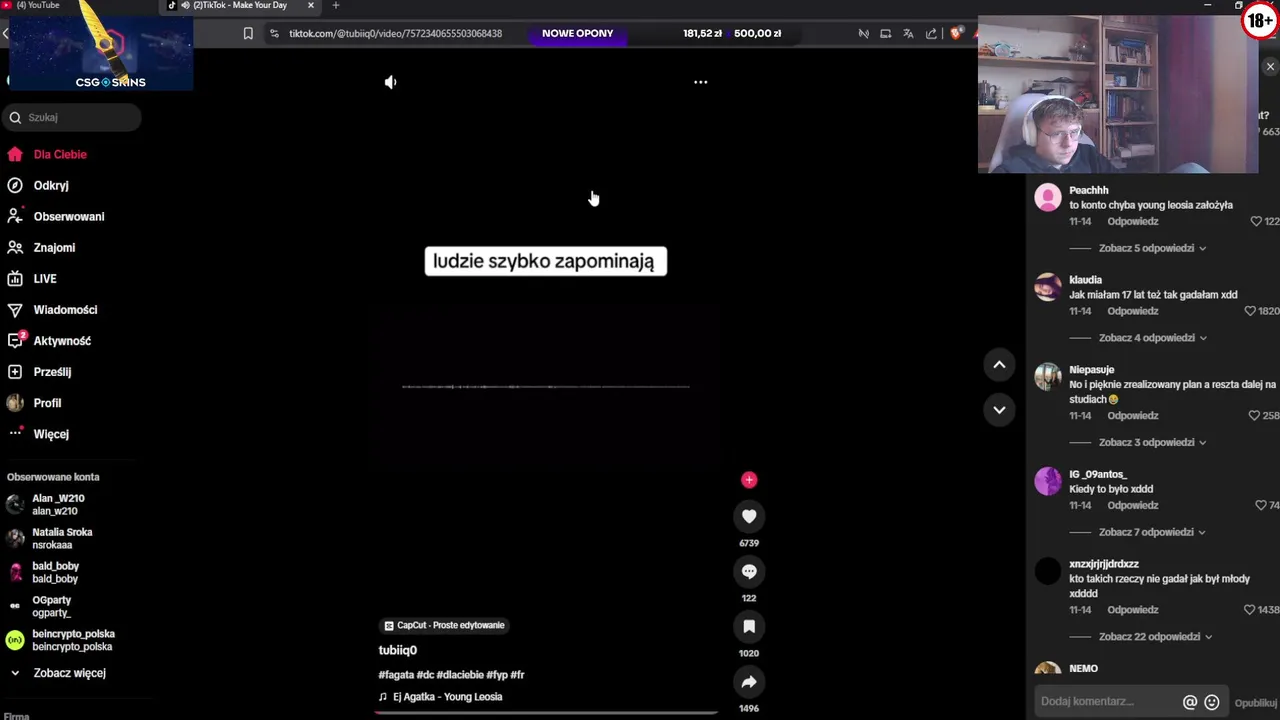
Task: Open the video three-dot options menu
Action: (x=701, y=82)
